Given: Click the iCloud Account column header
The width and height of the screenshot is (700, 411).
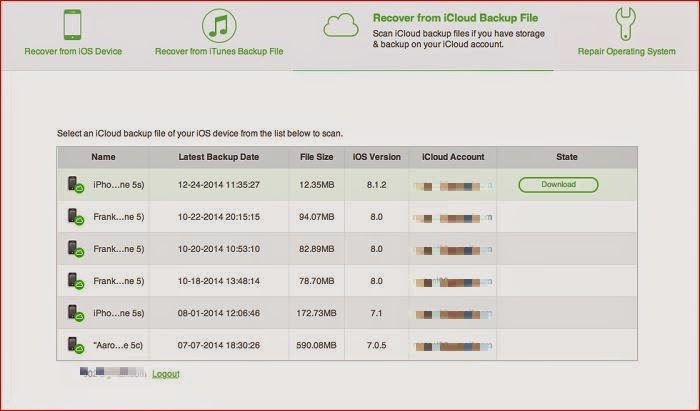Looking at the screenshot, I should 453,157.
